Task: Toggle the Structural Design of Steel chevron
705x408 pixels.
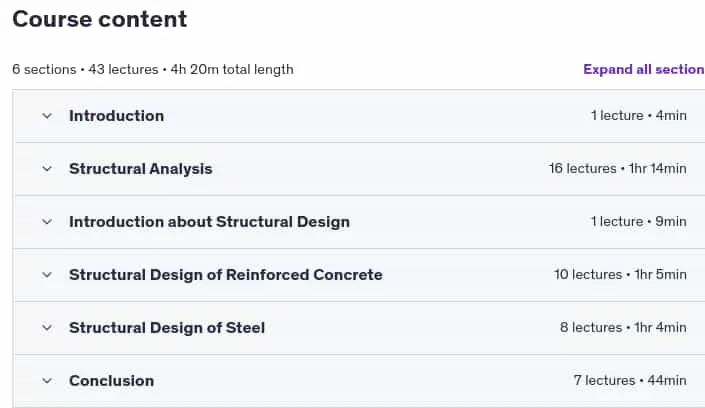Action: [47, 328]
